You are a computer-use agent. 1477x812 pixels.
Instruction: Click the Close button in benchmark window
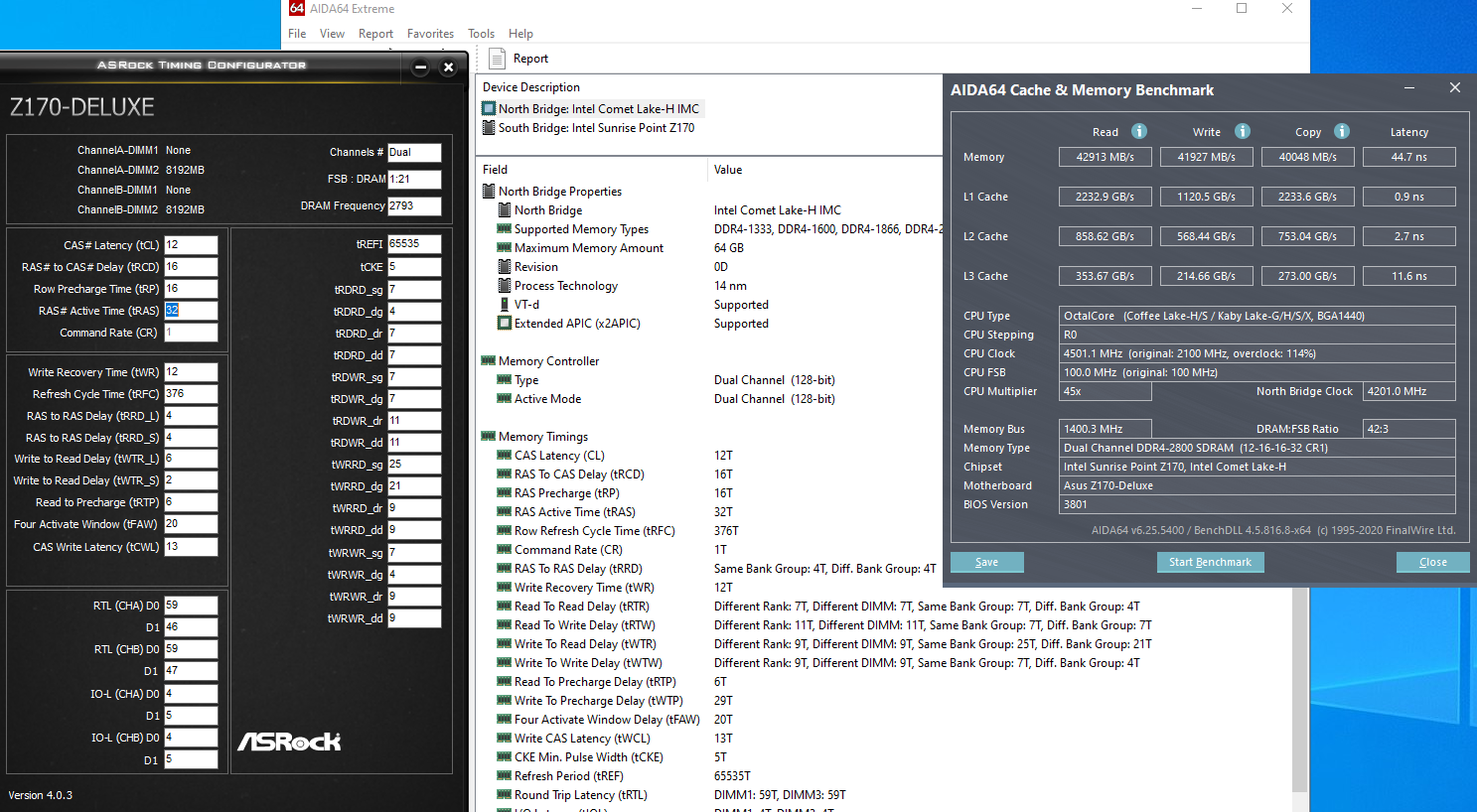coord(1432,562)
